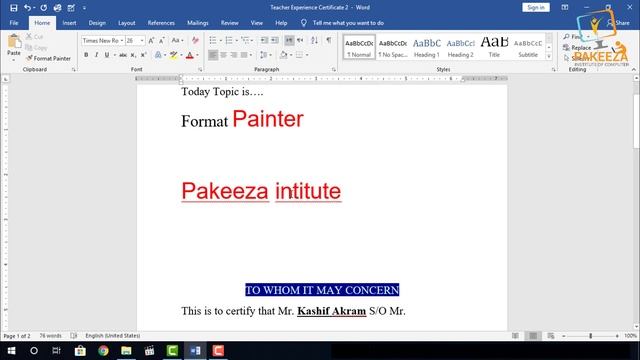This screenshot has height=360, width=640.
Task: Click the Format Painter tool
Action: pos(49,58)
